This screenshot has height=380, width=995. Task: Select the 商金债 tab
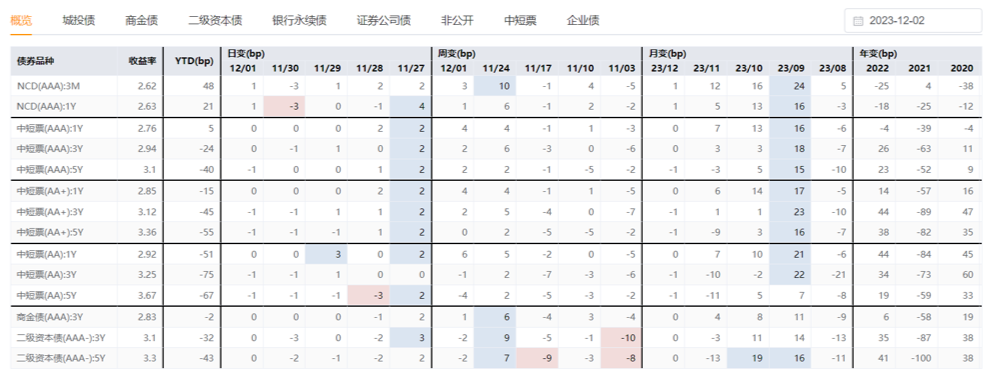click(x=142, y=20)
